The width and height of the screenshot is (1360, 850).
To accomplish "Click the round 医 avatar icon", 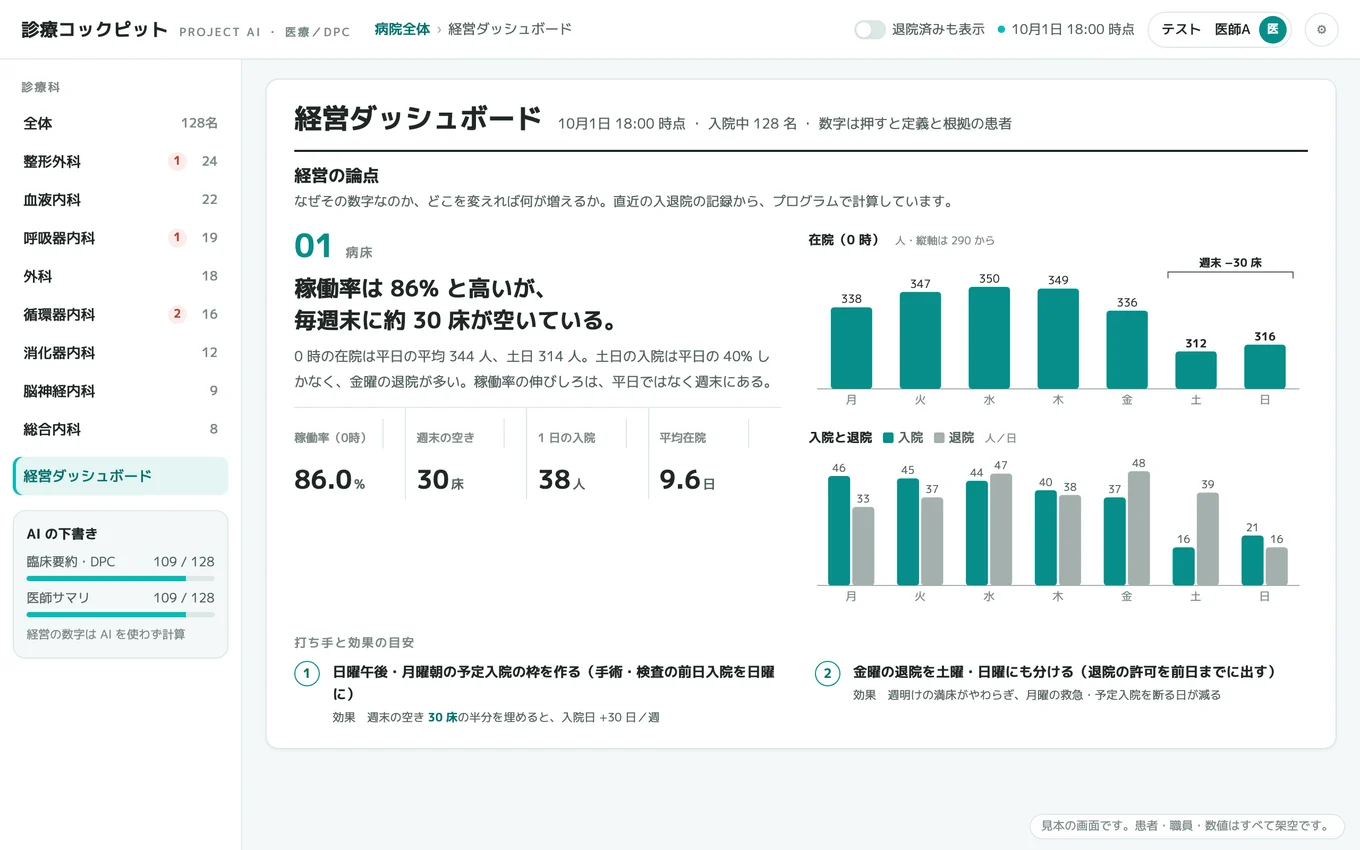I will coord(1272,30).
